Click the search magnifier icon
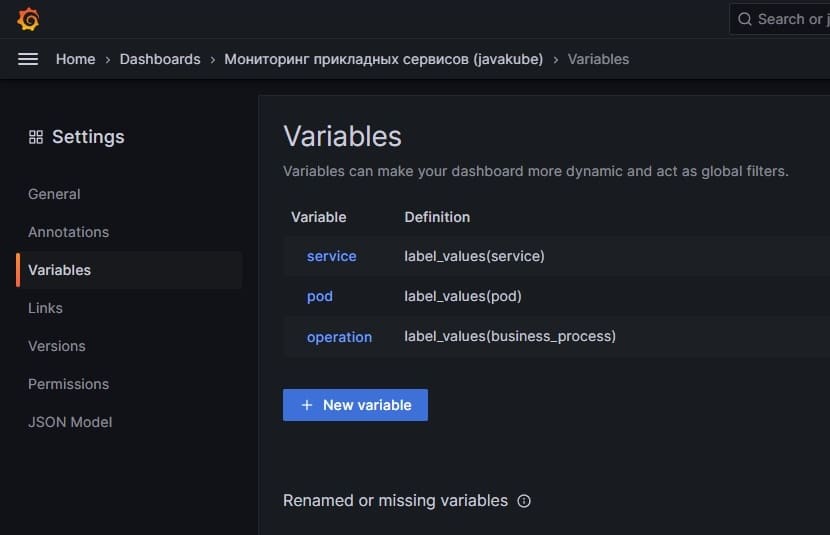This screenshot has height=535, width=830. (745, 20)
